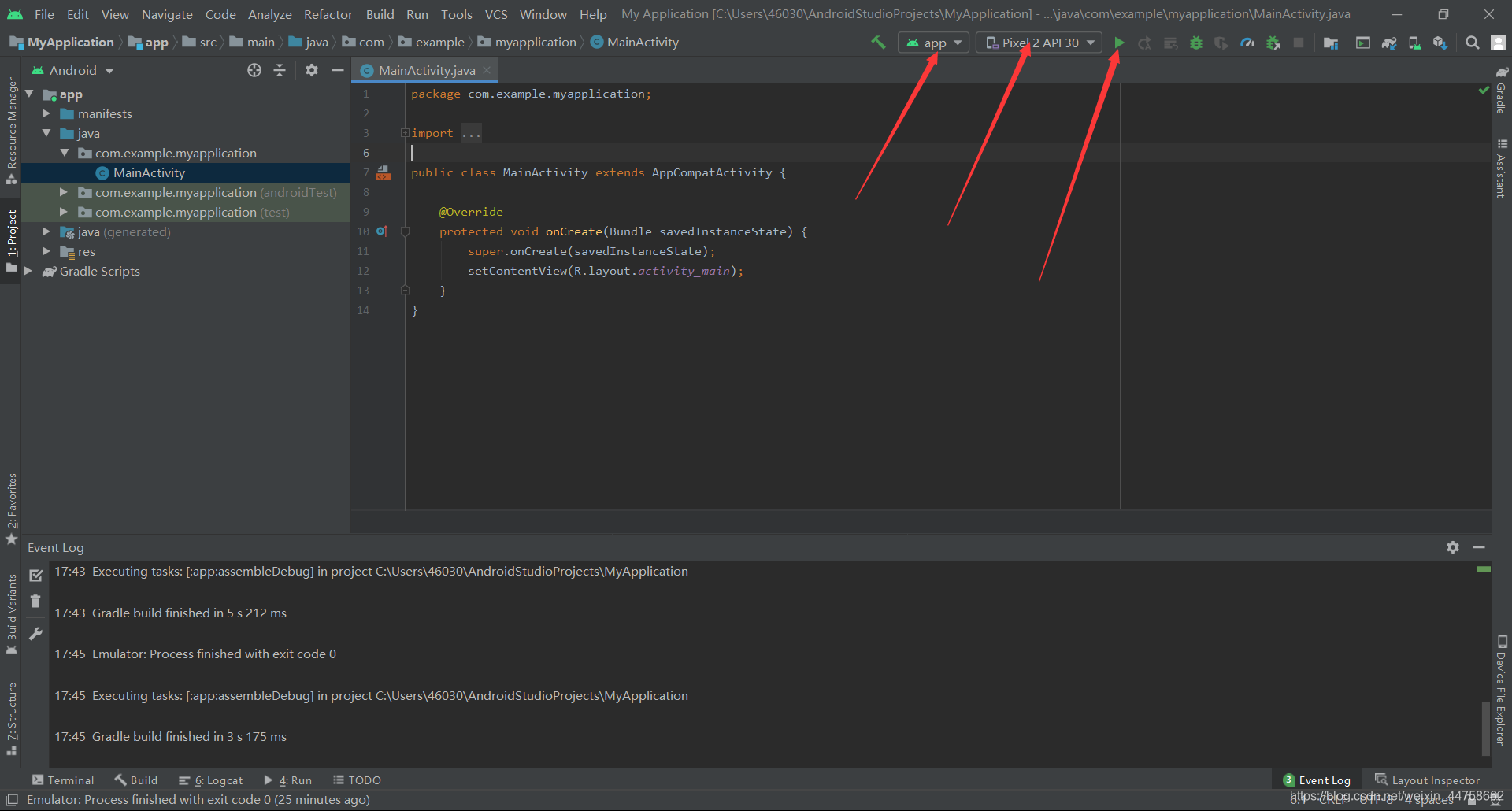Toggle the Project tool window tab
The image size is (1512, 811).
pos(11,241)
